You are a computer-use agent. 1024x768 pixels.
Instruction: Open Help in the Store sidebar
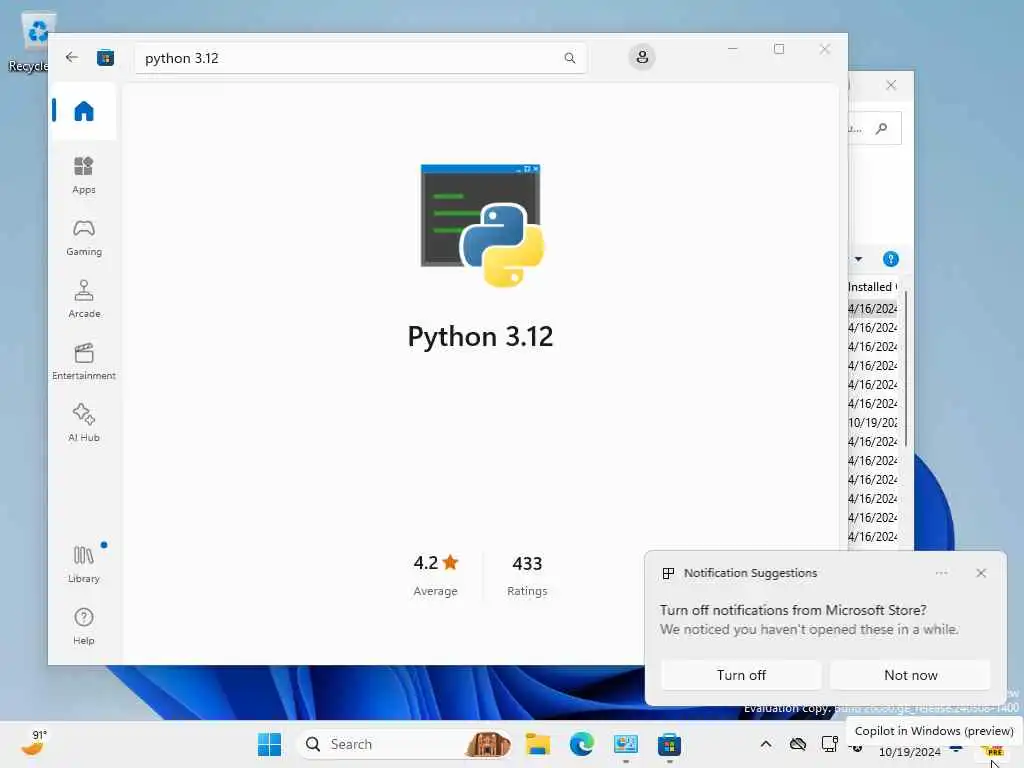(84, 626)
